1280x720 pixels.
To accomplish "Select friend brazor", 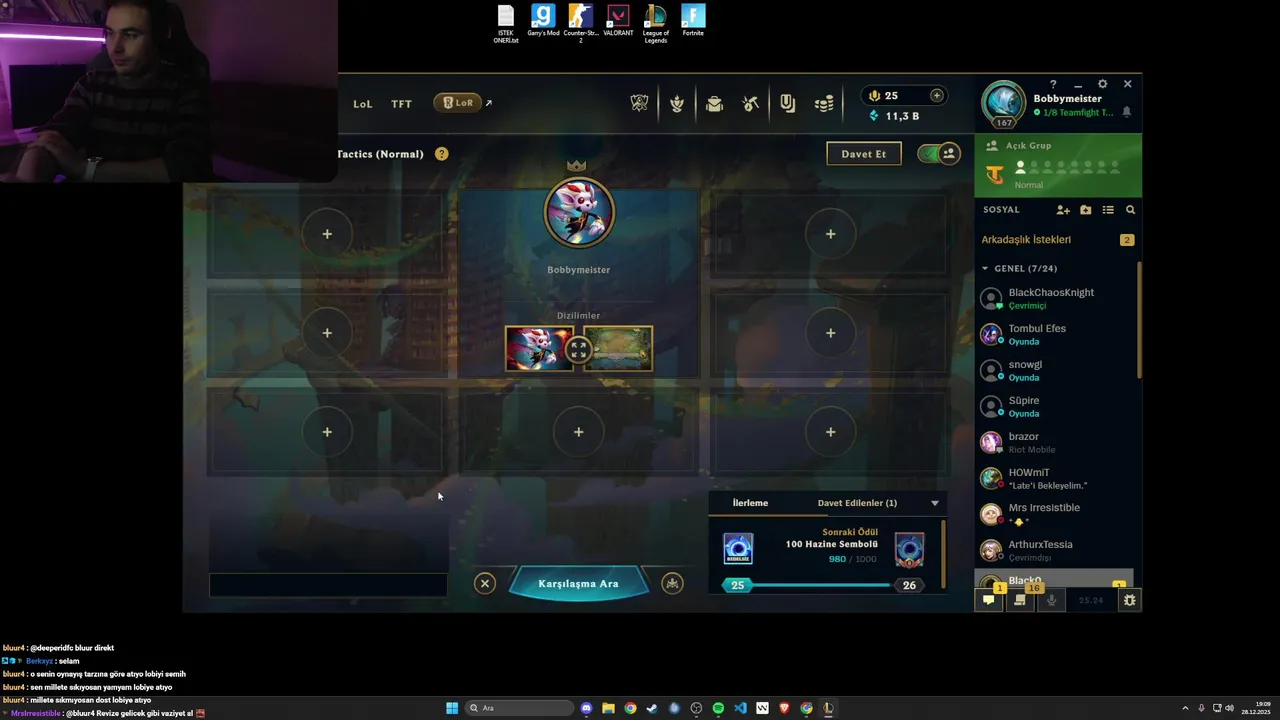I will click(1057, 442).
